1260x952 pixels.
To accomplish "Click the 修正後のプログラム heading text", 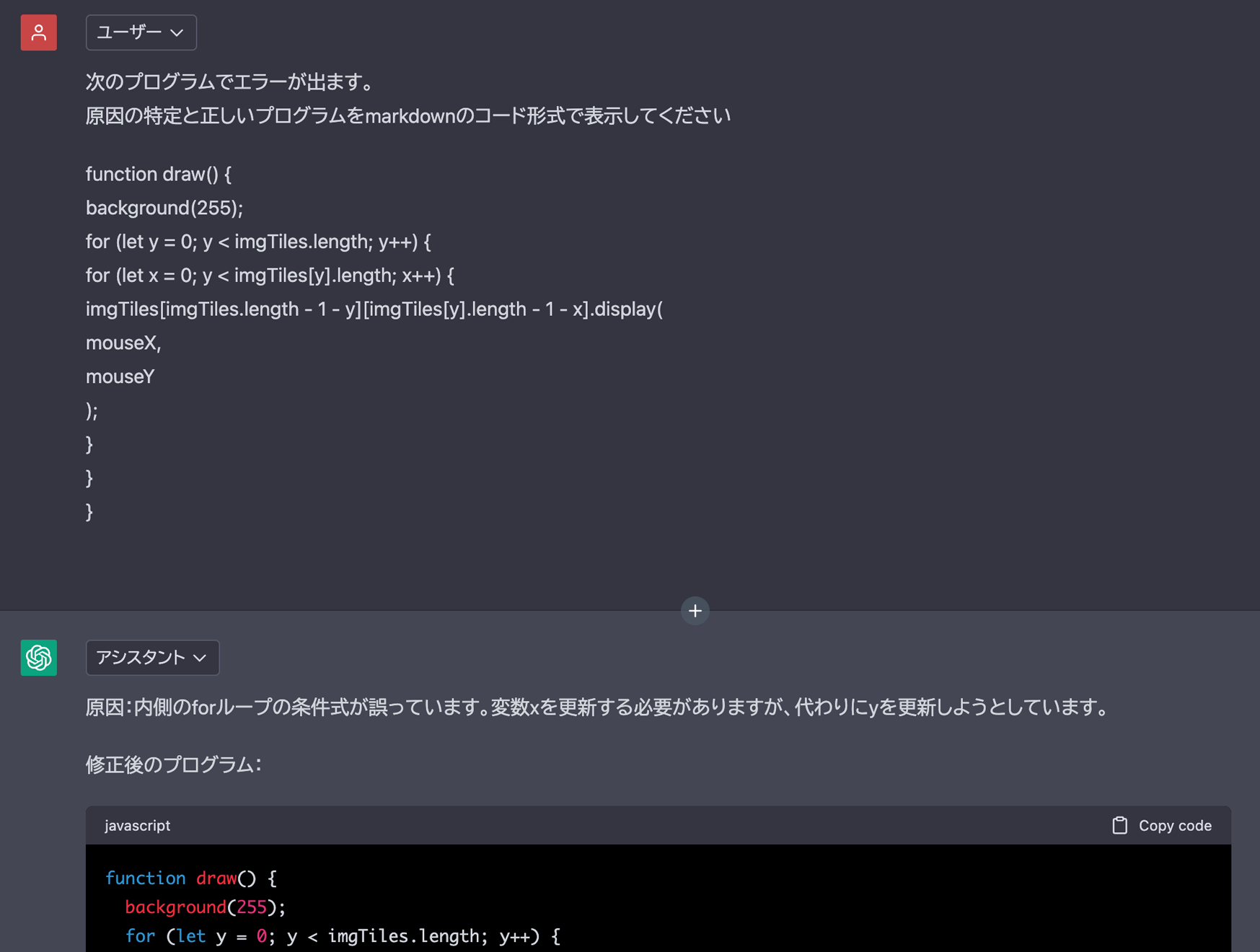I will click(173, 764).
